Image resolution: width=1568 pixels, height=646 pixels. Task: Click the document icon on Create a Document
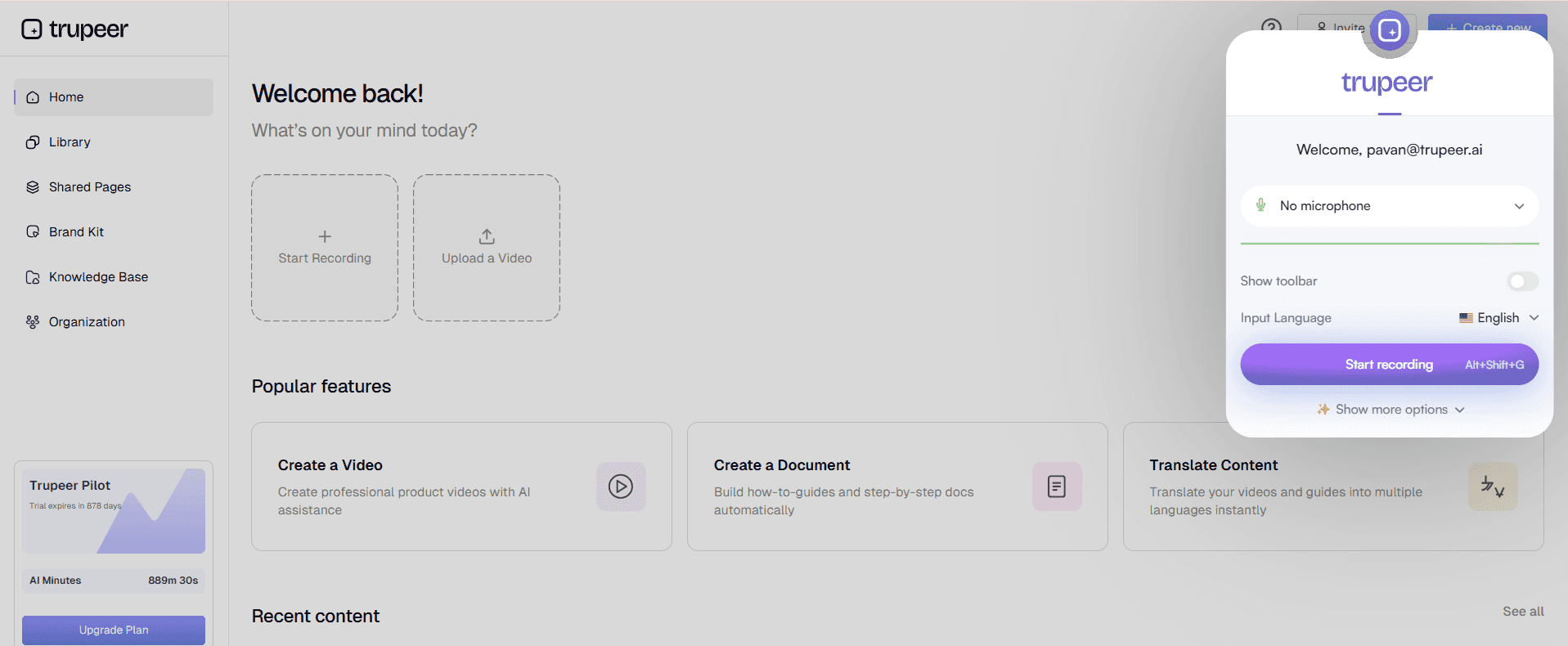(1057, 487)
